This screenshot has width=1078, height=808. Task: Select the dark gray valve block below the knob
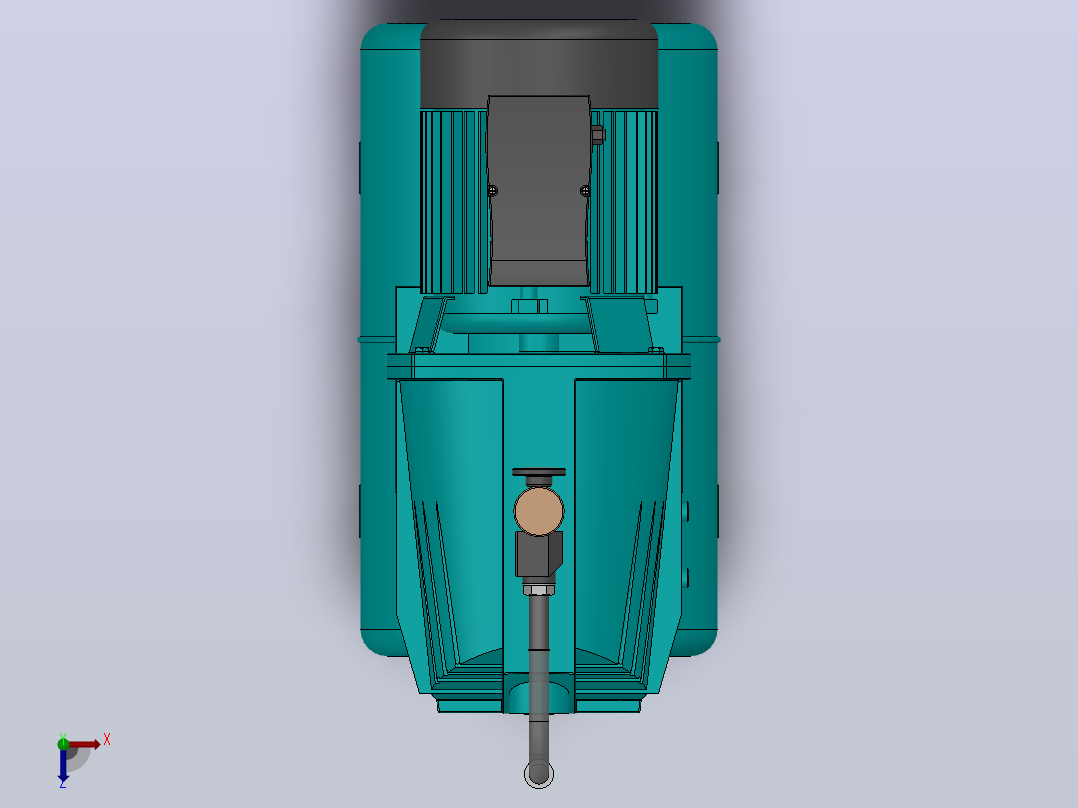point(539,554)
